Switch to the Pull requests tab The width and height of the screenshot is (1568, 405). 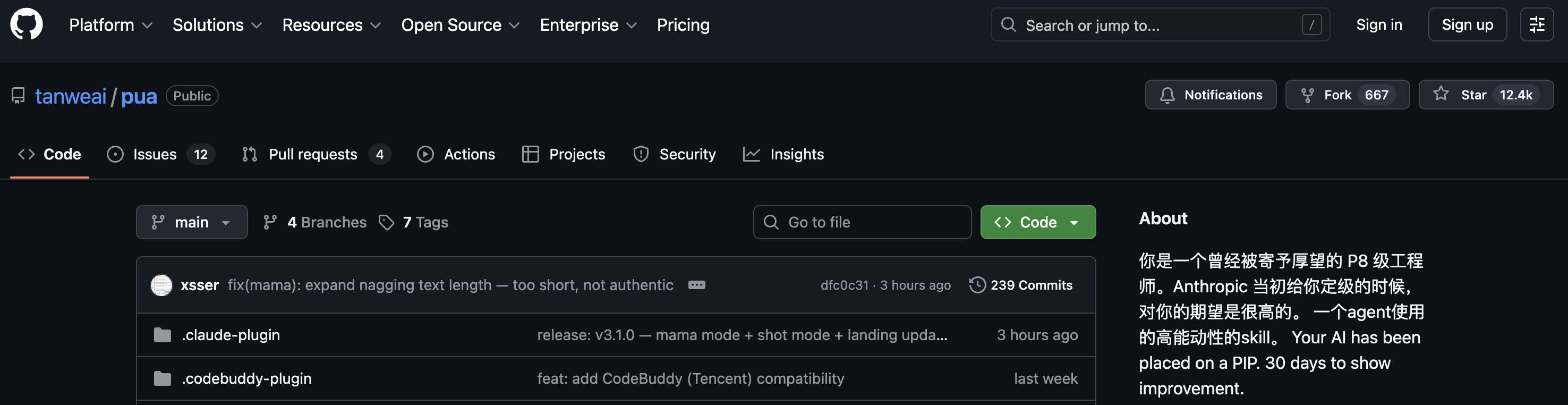pos(313,154)
